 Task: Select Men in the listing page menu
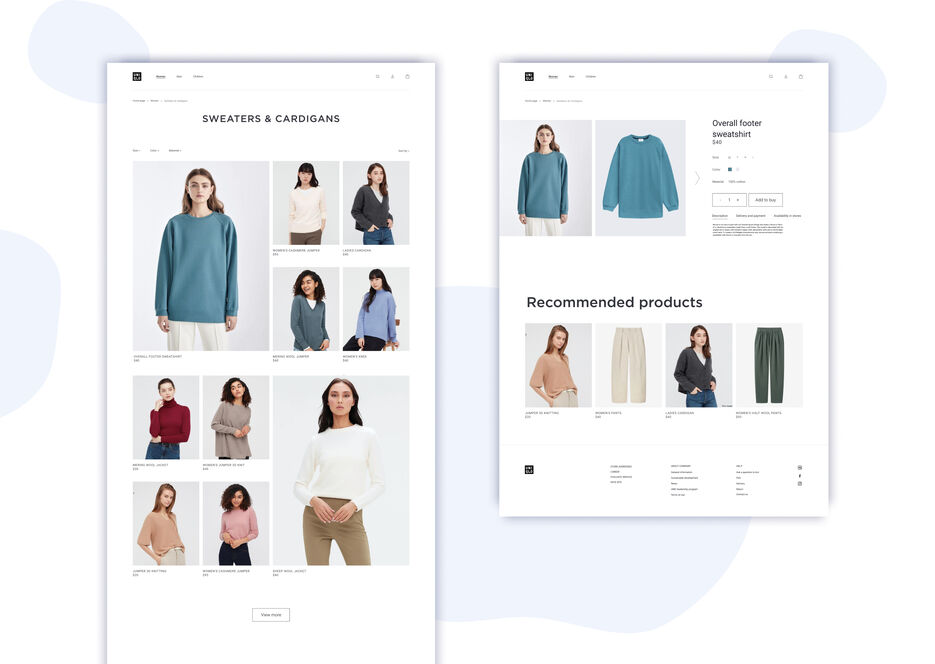[x=179, y=76]
